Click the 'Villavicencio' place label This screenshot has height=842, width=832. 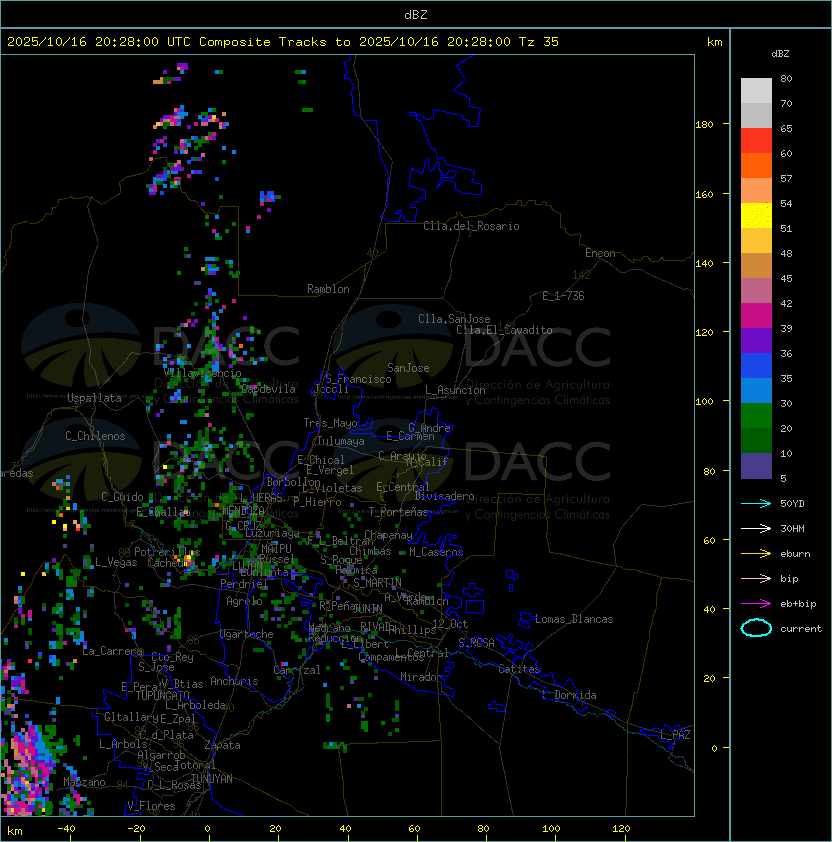coord(202,373)
